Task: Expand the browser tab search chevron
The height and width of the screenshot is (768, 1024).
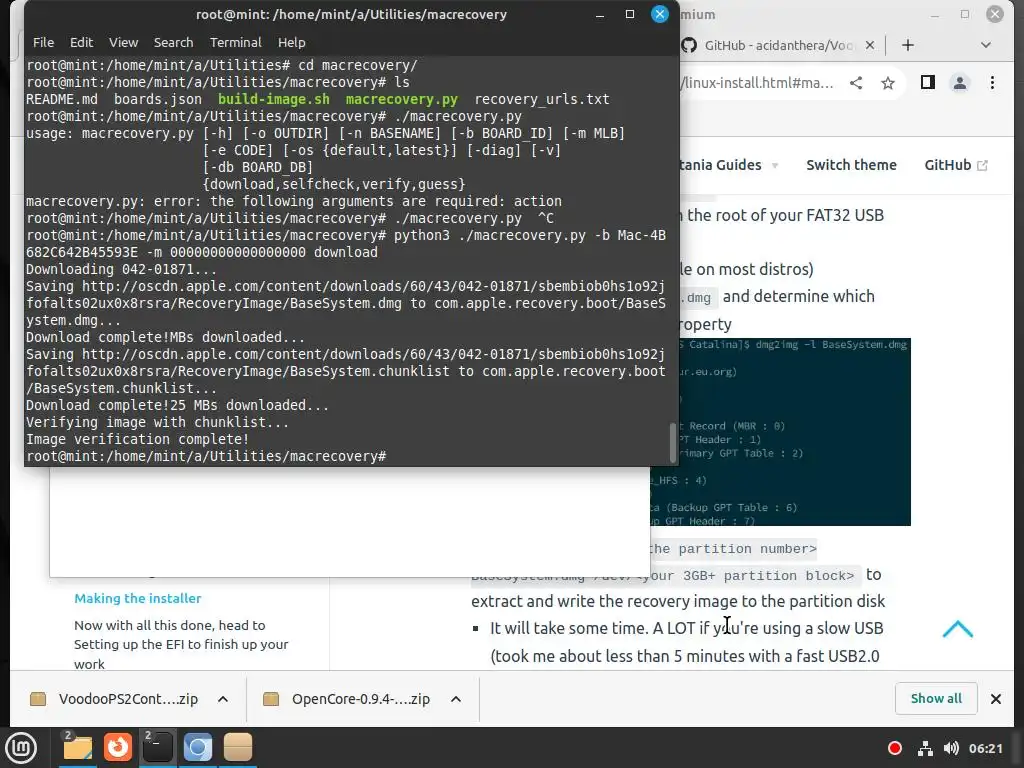Action: coord(986,45)
